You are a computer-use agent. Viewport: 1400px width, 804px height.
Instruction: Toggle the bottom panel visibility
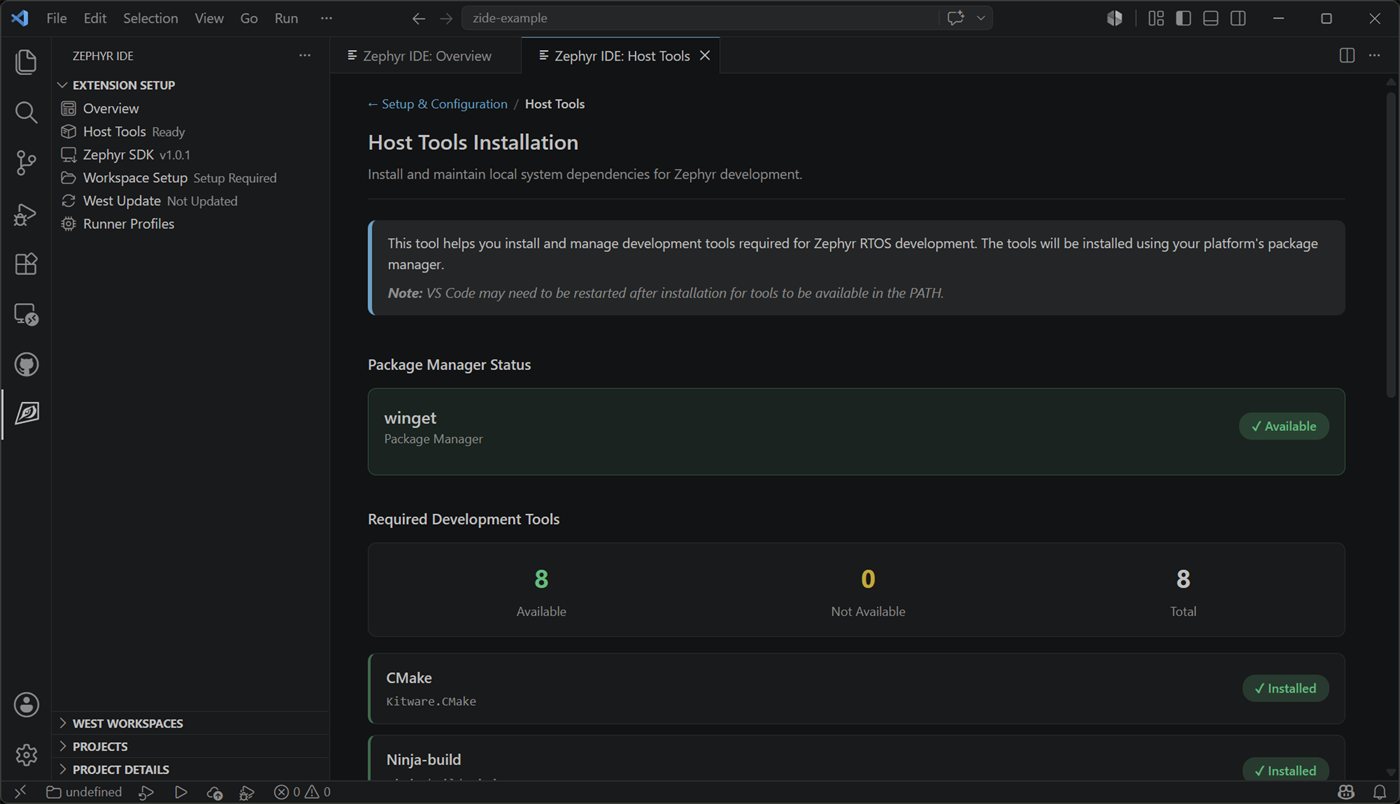point(1210,18)
